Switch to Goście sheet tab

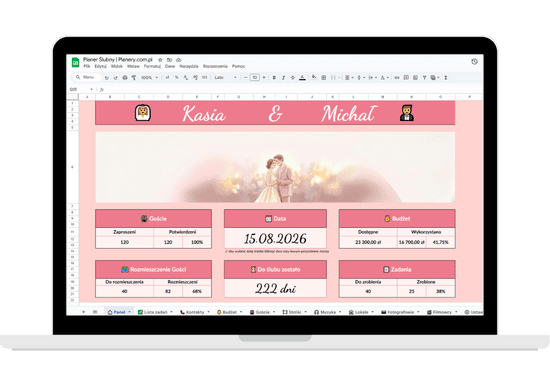click(262, 312)
